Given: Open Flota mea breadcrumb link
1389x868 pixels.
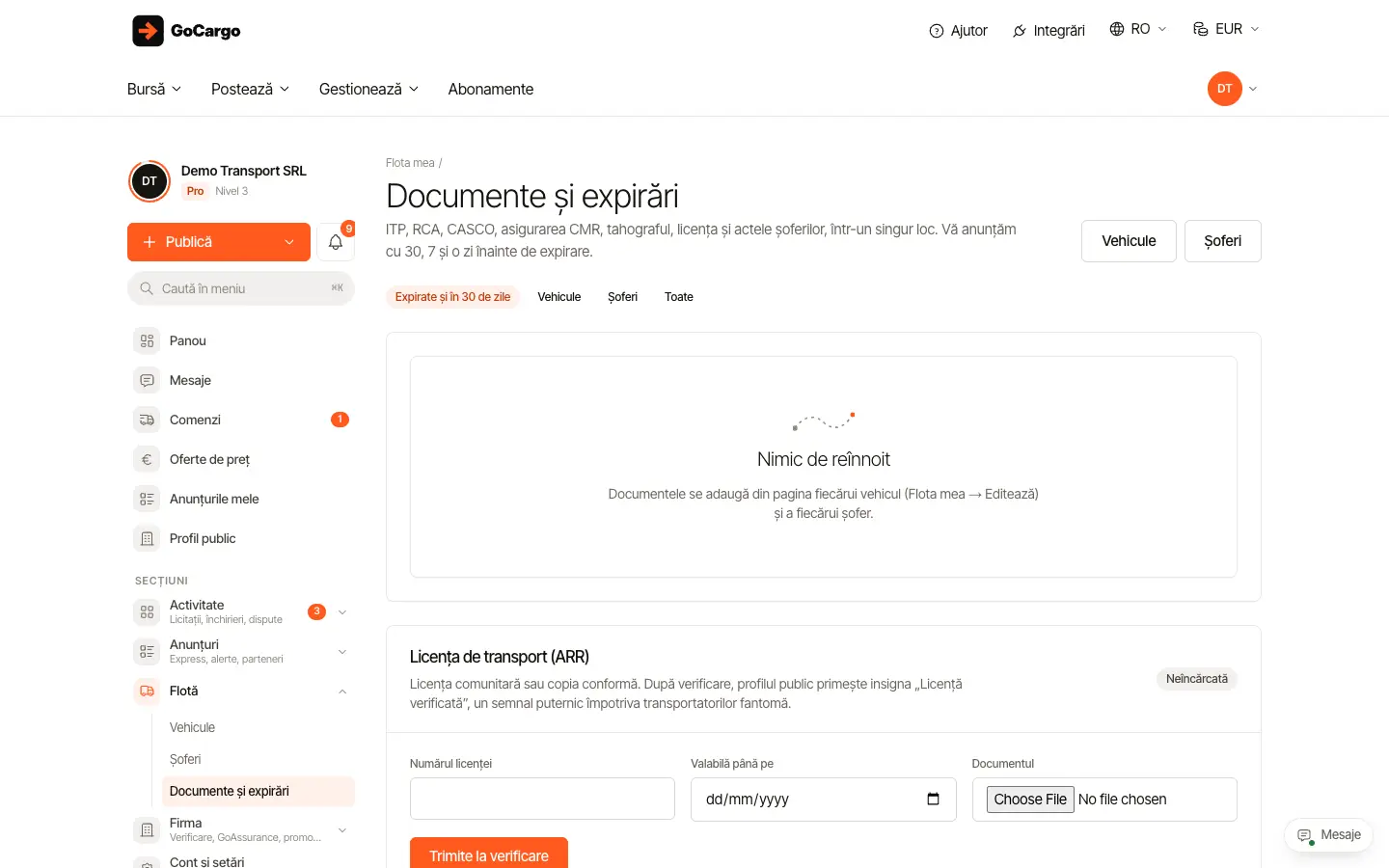Looking at the screenshot, I should pos(410,163).
